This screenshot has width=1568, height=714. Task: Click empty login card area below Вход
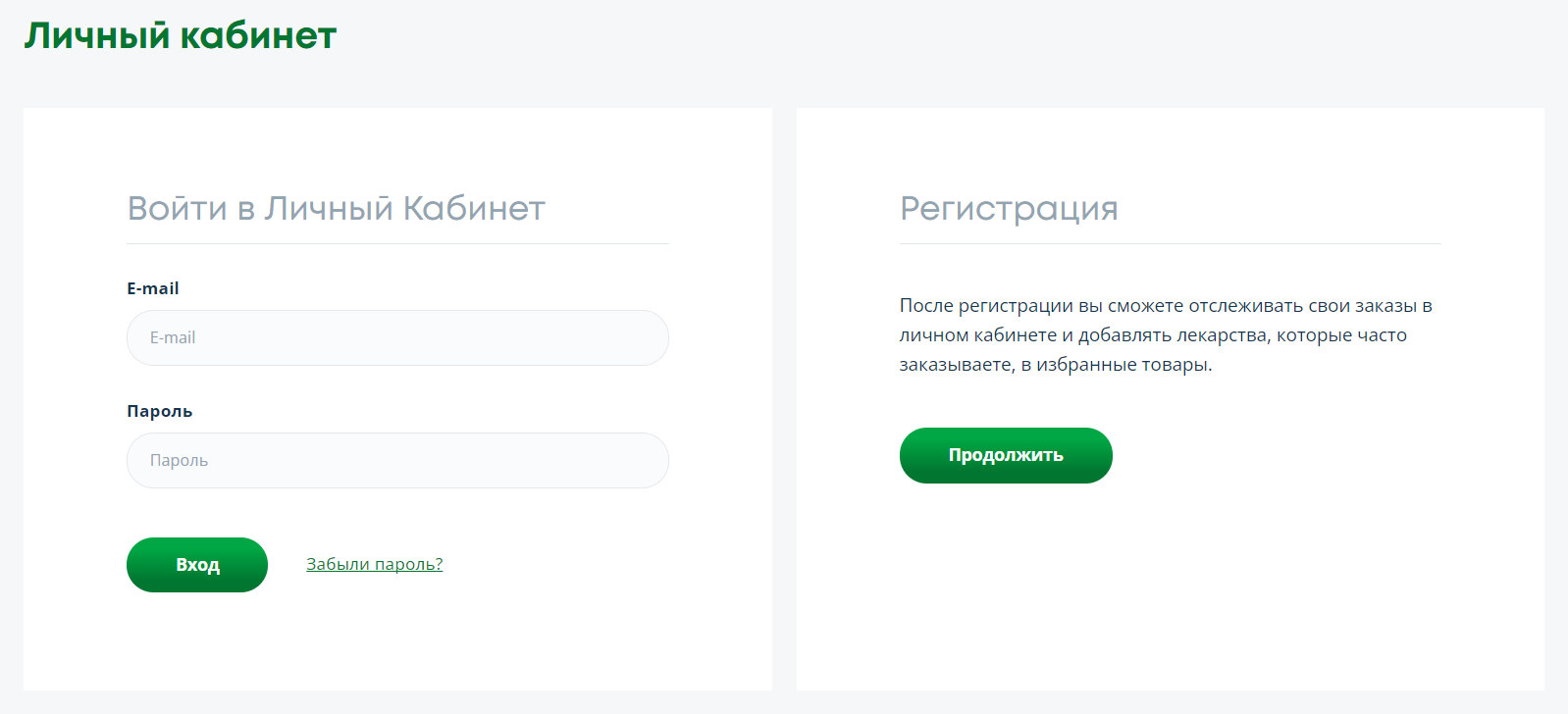click(x=397, y=642)
